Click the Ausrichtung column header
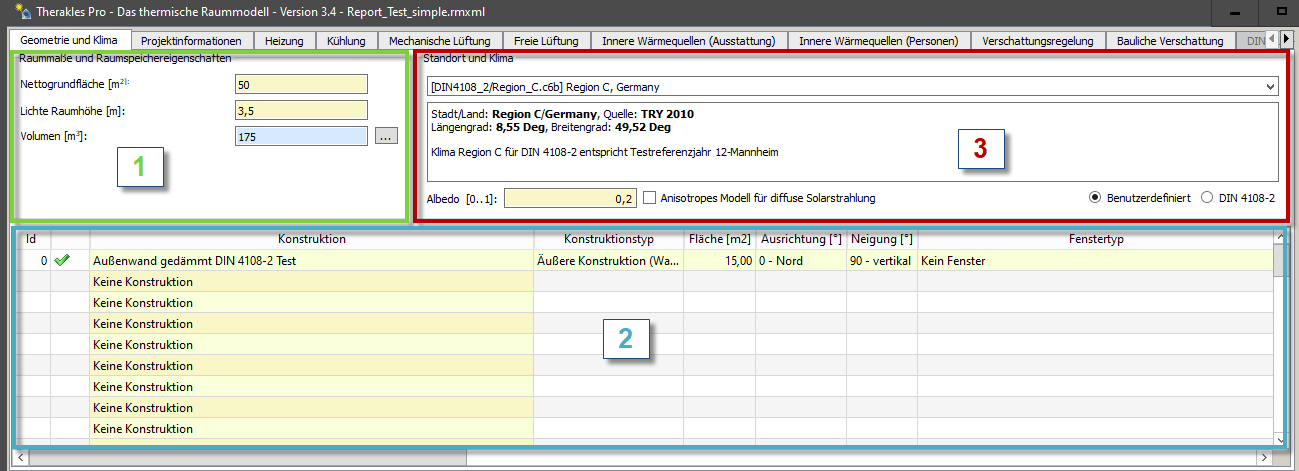 coord(801,239)
